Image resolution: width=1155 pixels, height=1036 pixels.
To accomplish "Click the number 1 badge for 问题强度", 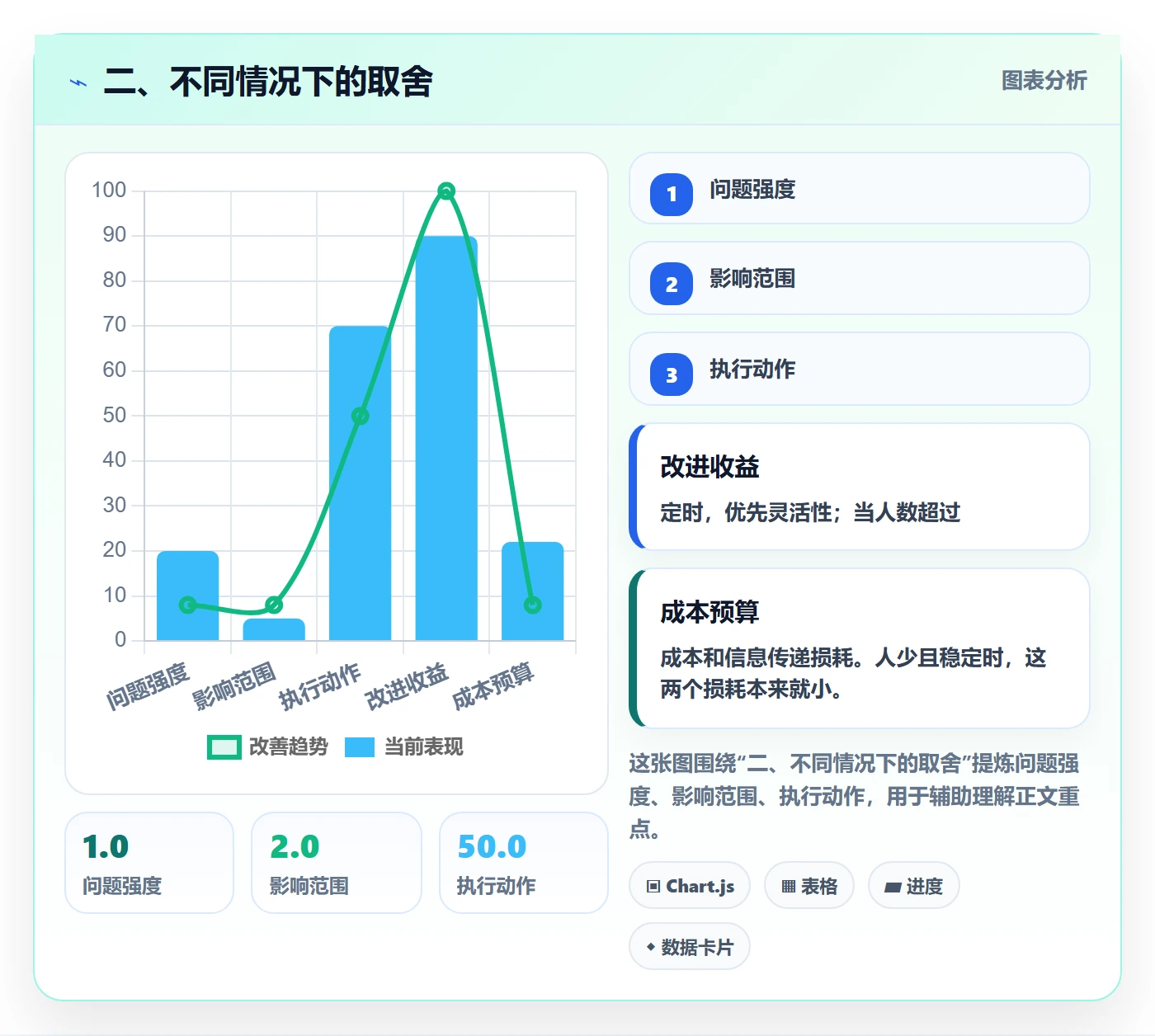I will (x=672, y=195).
